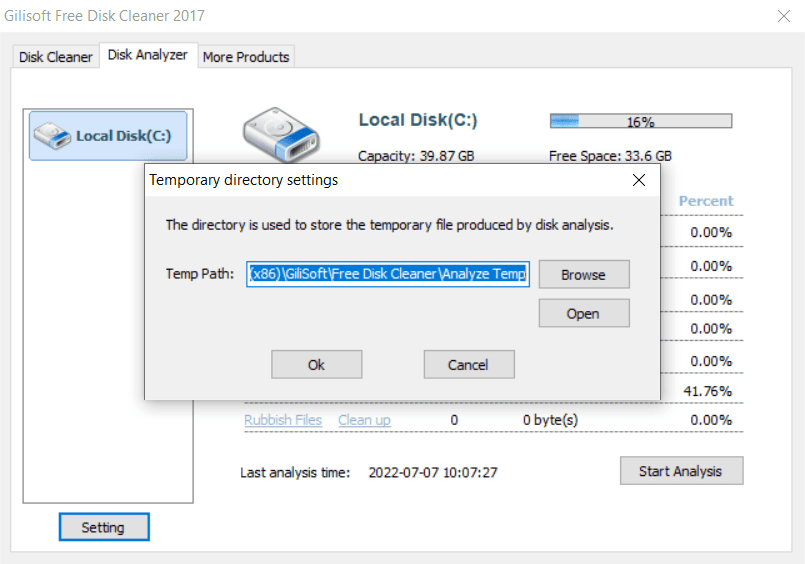
Task: Close the Gilisoft Free Disk Cleaner window
Action: tap(783, 16)
